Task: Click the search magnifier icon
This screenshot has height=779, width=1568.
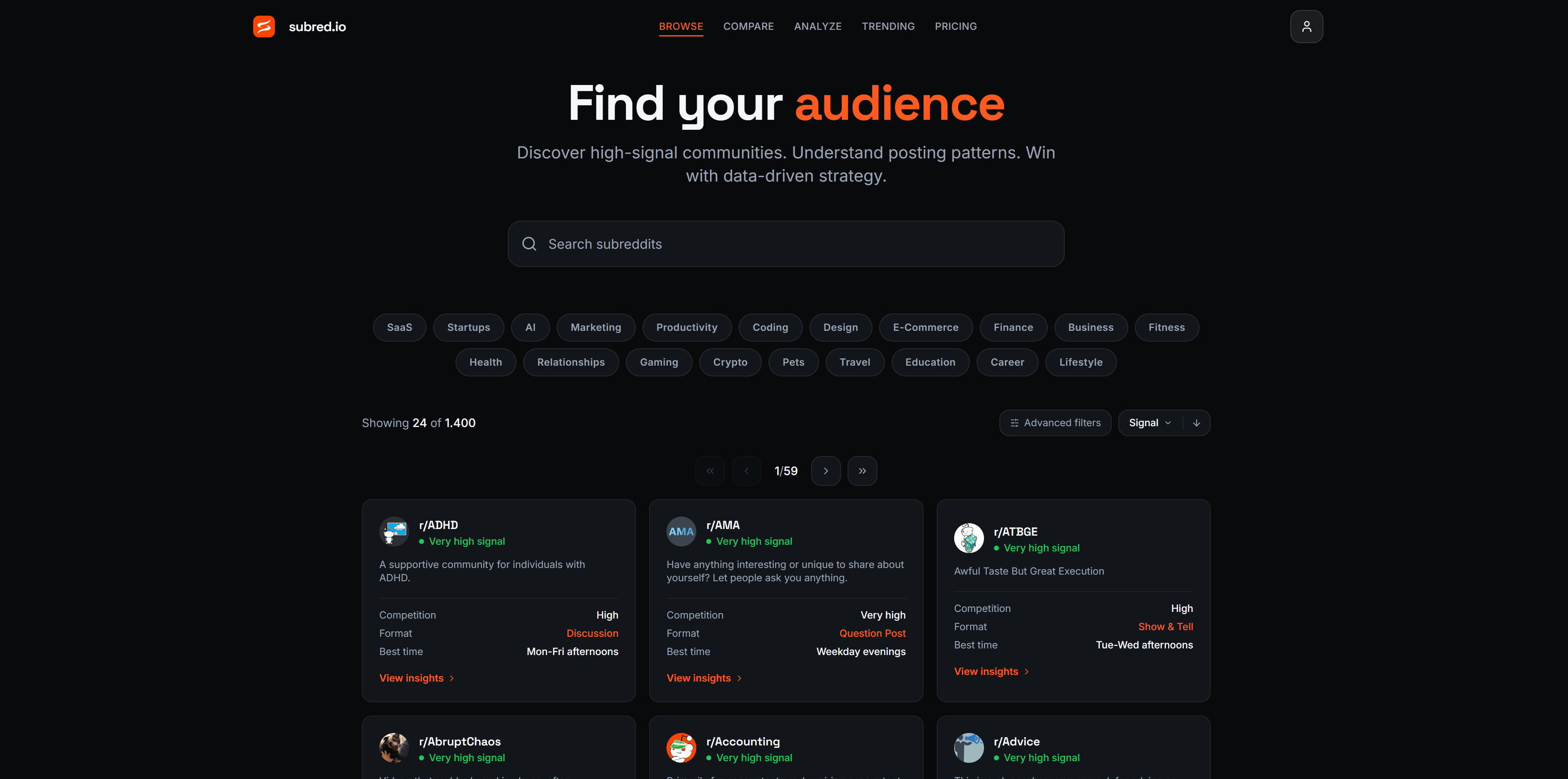Action: [529, 244]
